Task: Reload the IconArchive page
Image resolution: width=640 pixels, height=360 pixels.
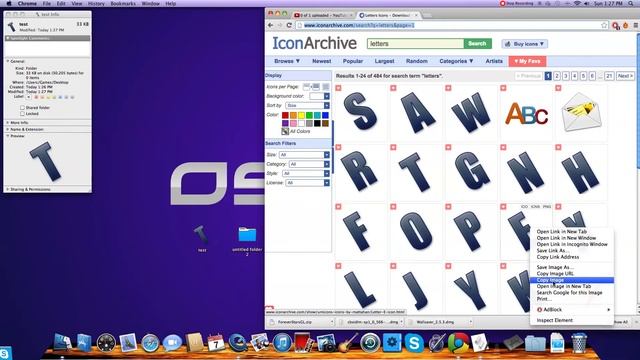Action: 289,25
